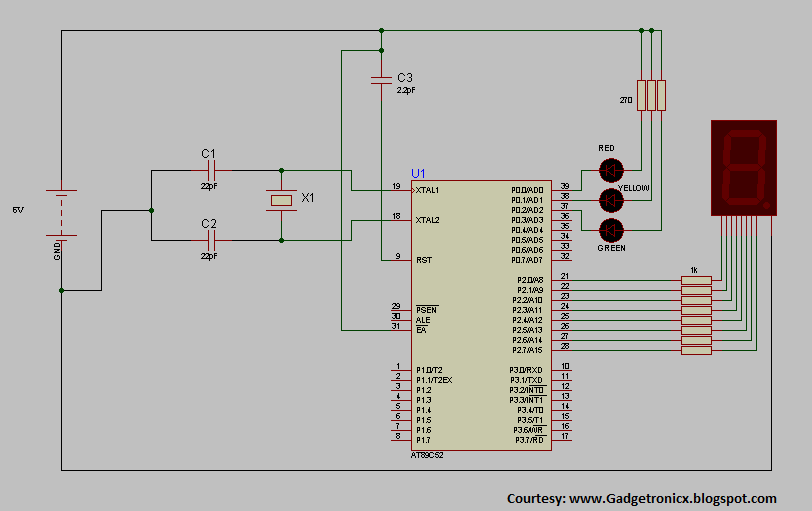The image size is (812, 511).
Task: Click the P1.1/T2EX pin label
Action: click(x=434, y=380)
